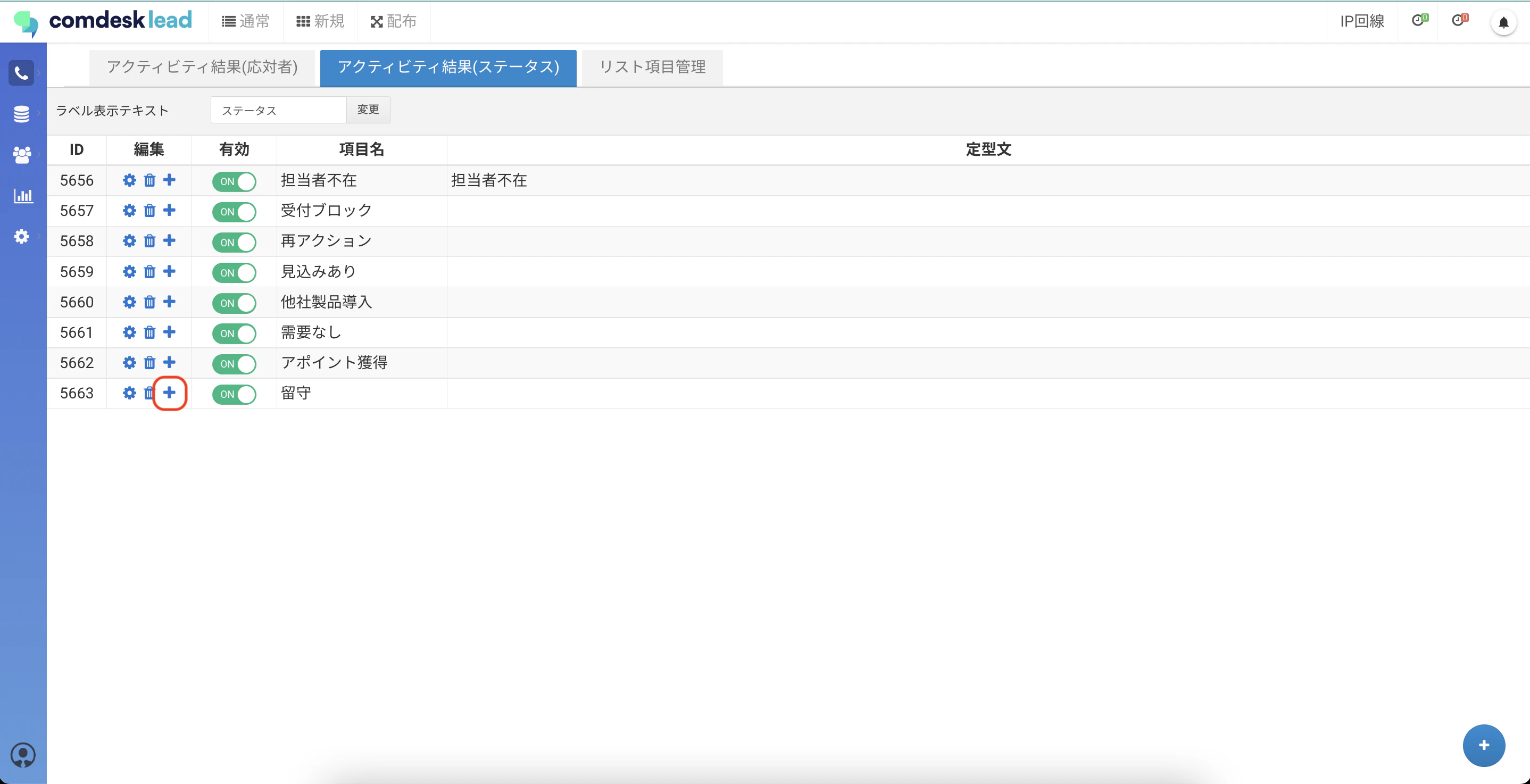Toggle the ON switch for 留守
Screen dimensions: 1530x784
(x=234, y=394)
